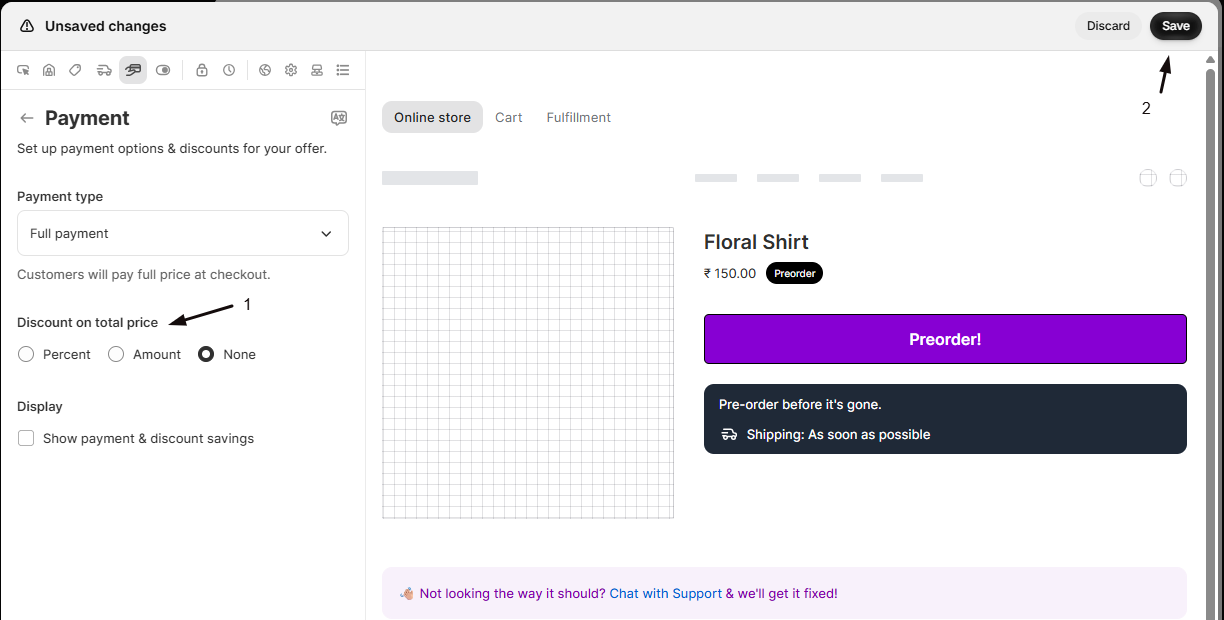Screen dimensions: 1224x620
Task: Click 'Set up payment options & discounts' description
Action: (172, 149)
